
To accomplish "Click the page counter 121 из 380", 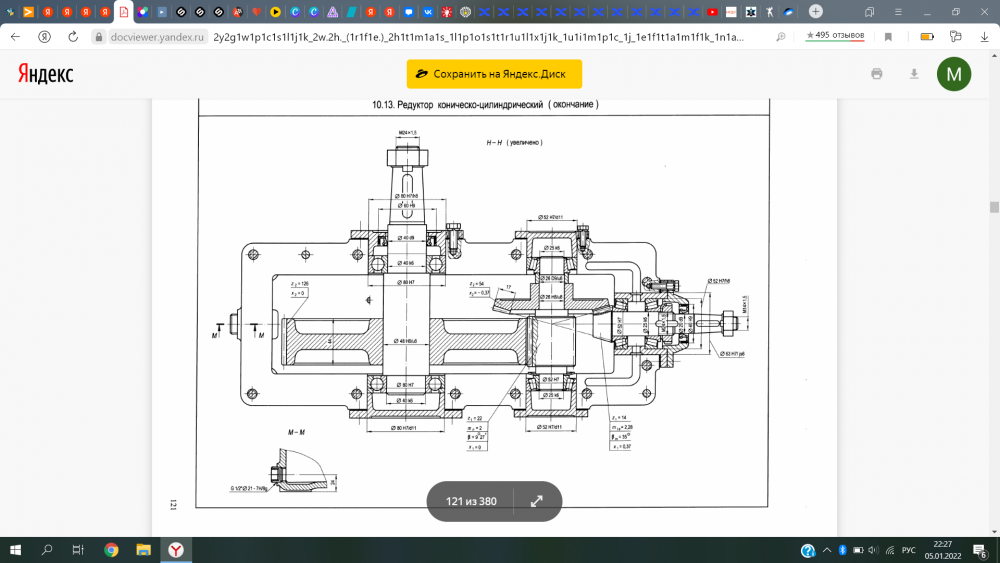I will pyautogui.click(x=471, y=501).
